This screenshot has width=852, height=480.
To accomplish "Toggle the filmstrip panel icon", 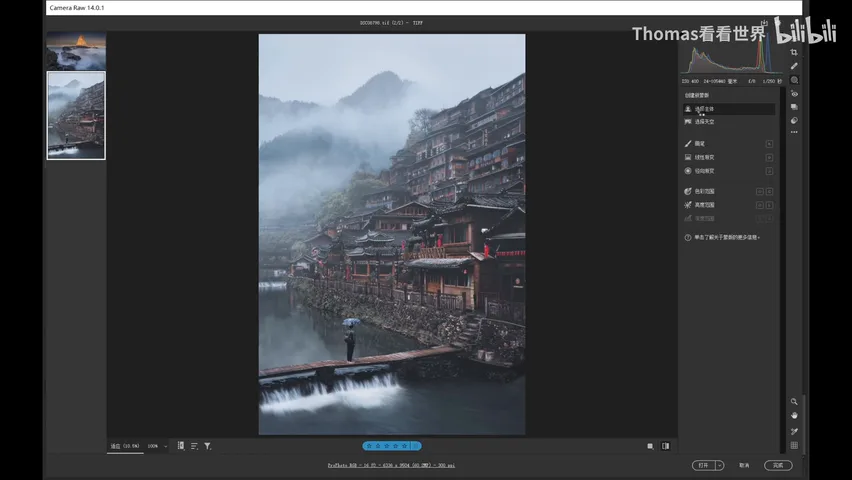I will tap(181, 446).
